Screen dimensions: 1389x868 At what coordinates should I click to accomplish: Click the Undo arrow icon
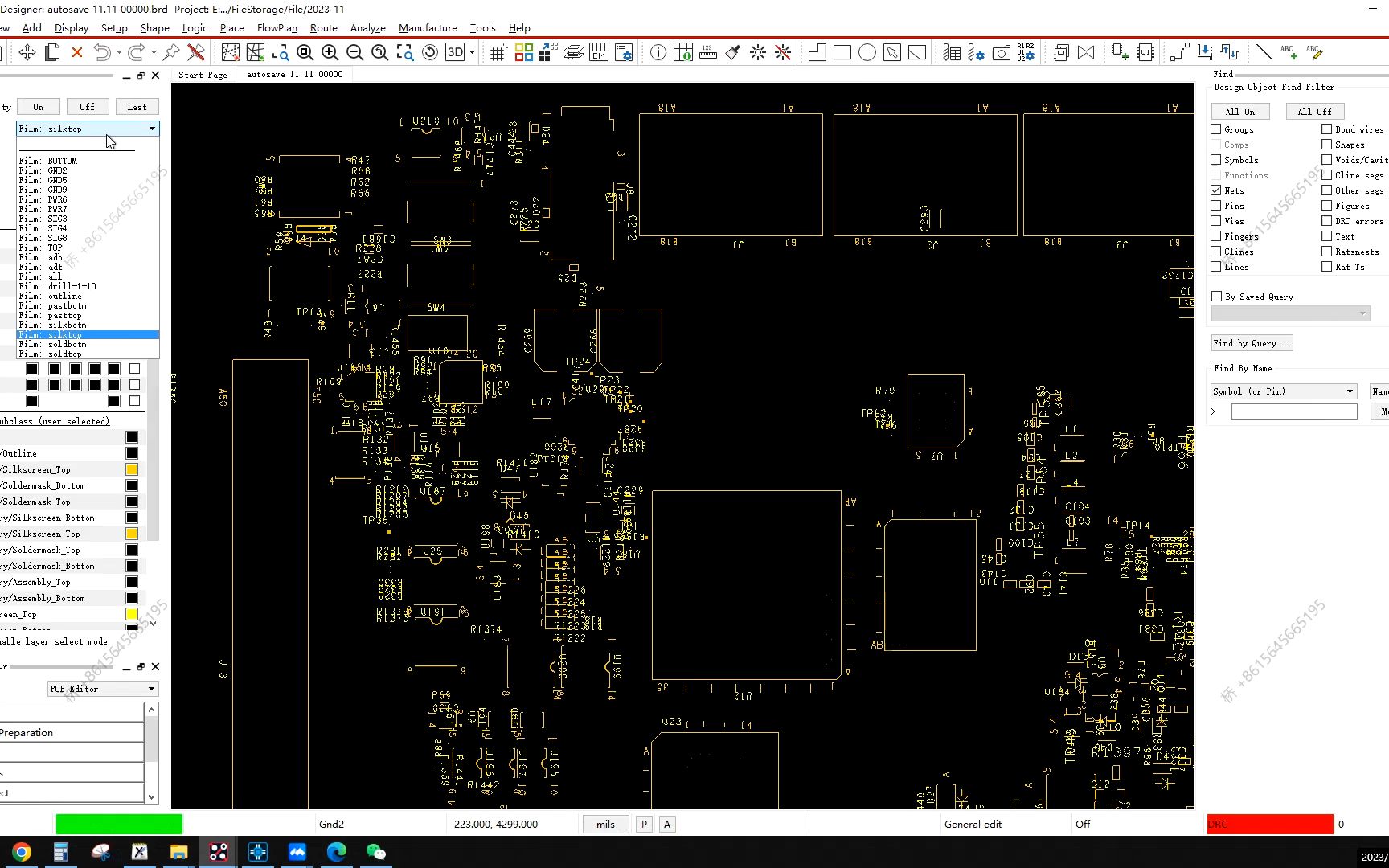point(101,53)
